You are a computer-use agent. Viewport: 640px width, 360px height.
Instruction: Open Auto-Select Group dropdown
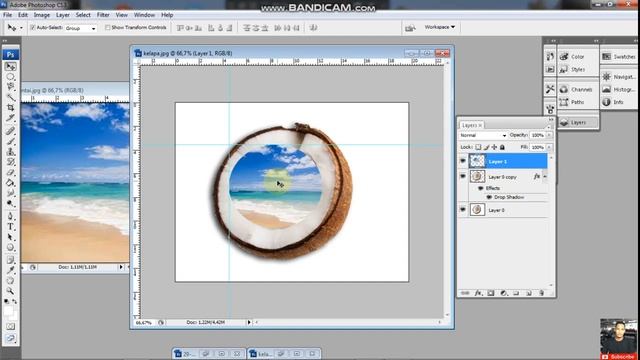tap(80, 28)
